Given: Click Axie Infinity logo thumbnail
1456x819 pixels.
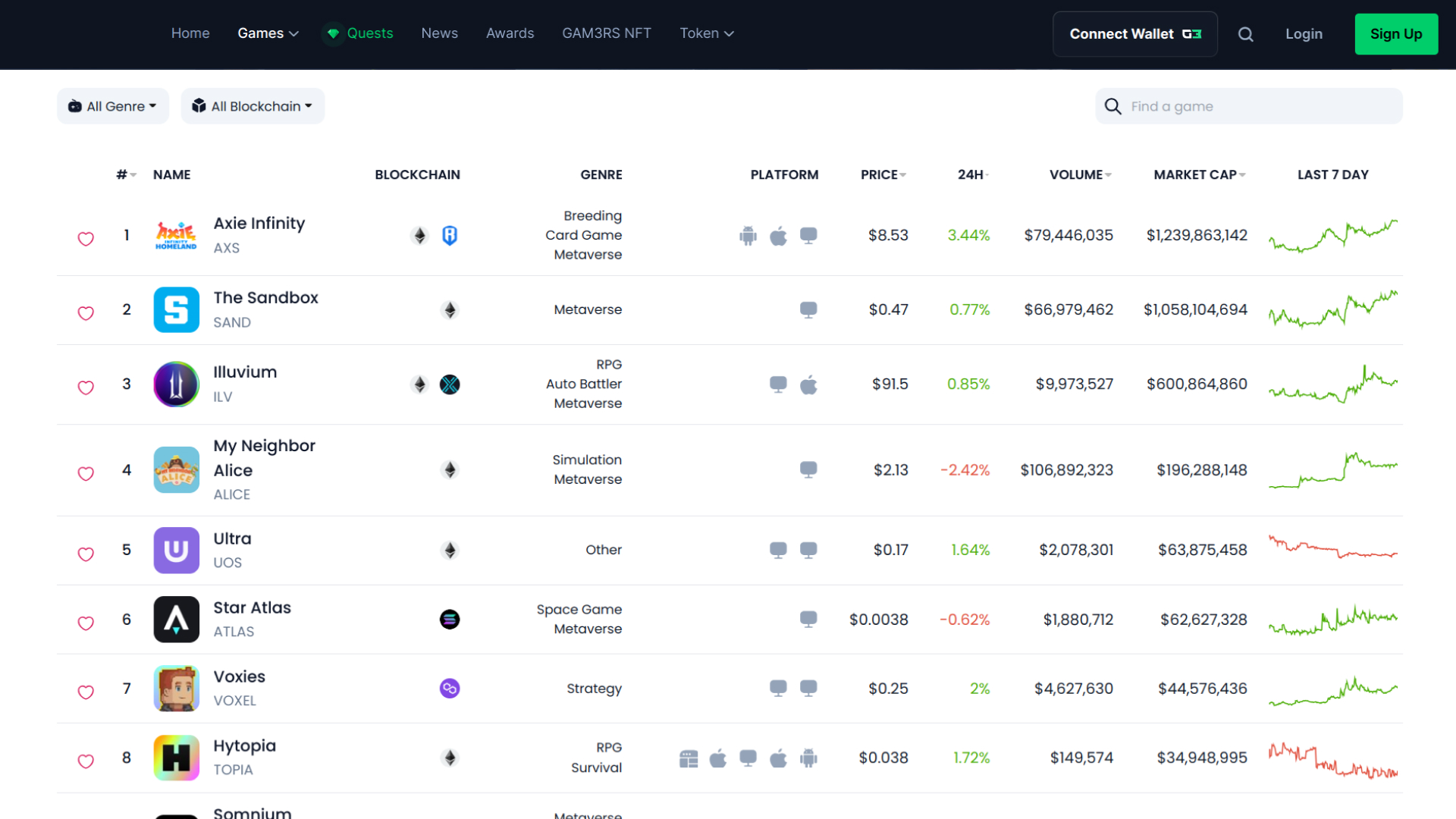Looking at the screenshot, I should (176, 235).
